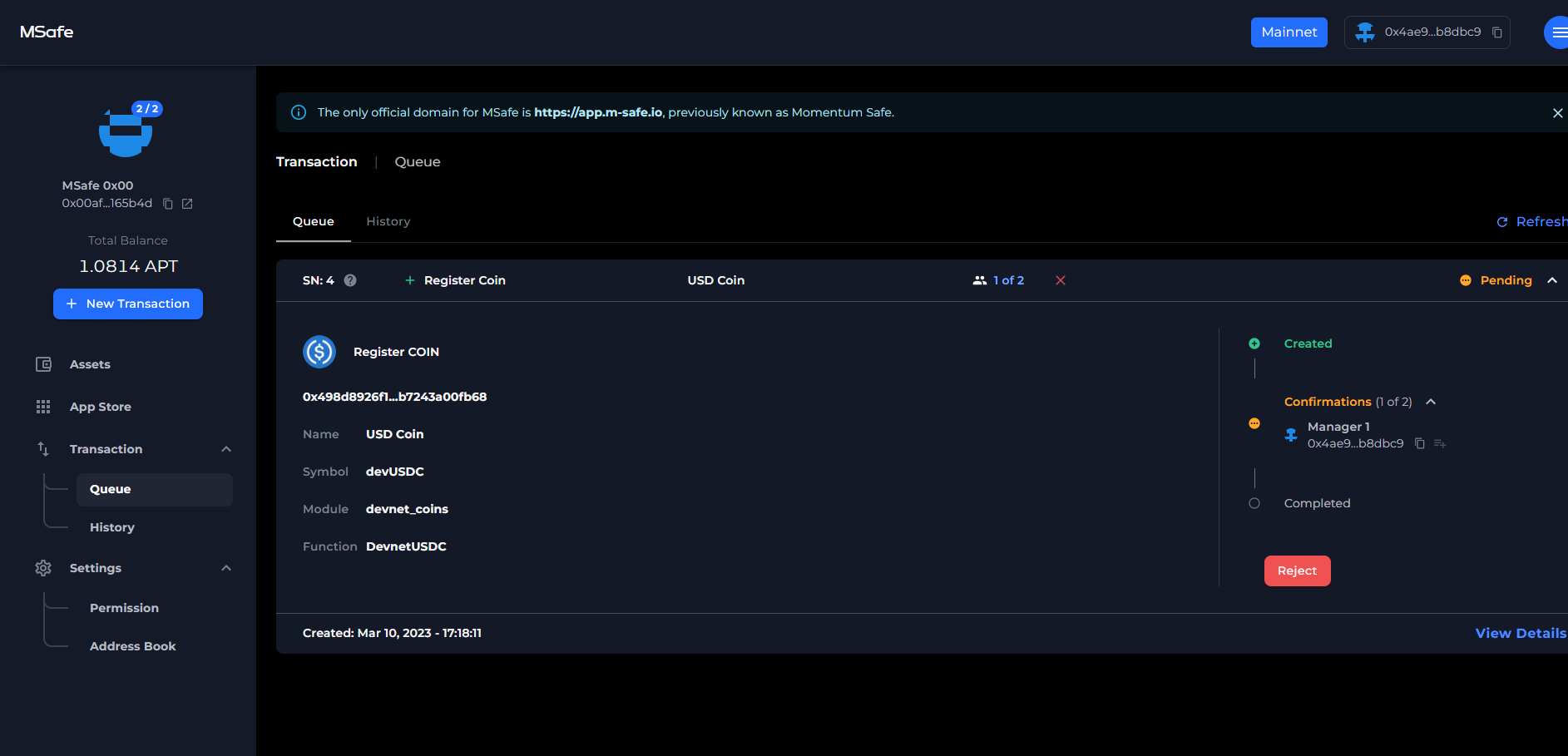Click the Reject button
Screen dimensions: 1568x756
pos(1297,571)
